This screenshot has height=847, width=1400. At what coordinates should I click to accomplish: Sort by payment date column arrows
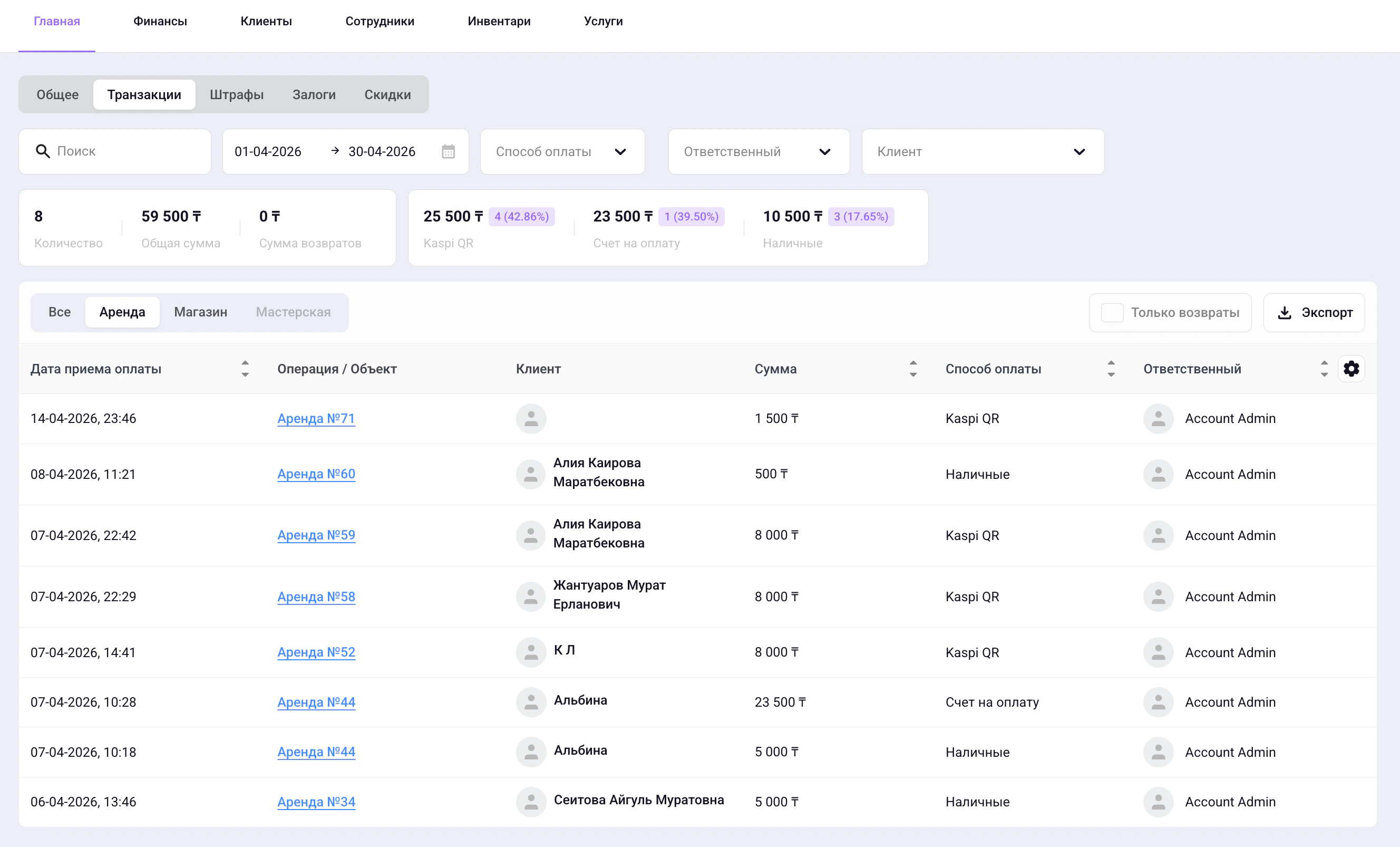245,369
